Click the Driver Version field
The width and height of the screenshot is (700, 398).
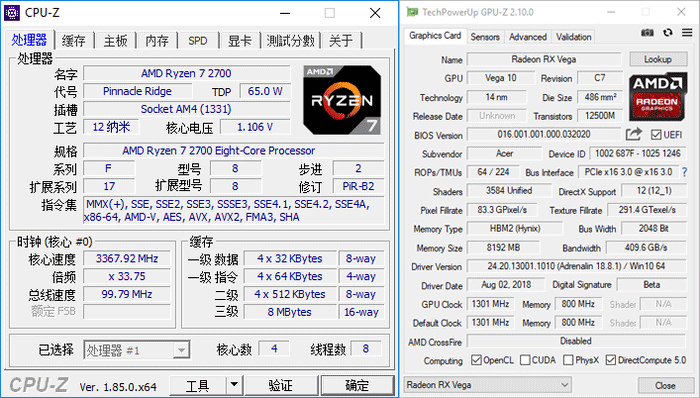[x=576, y=266]
